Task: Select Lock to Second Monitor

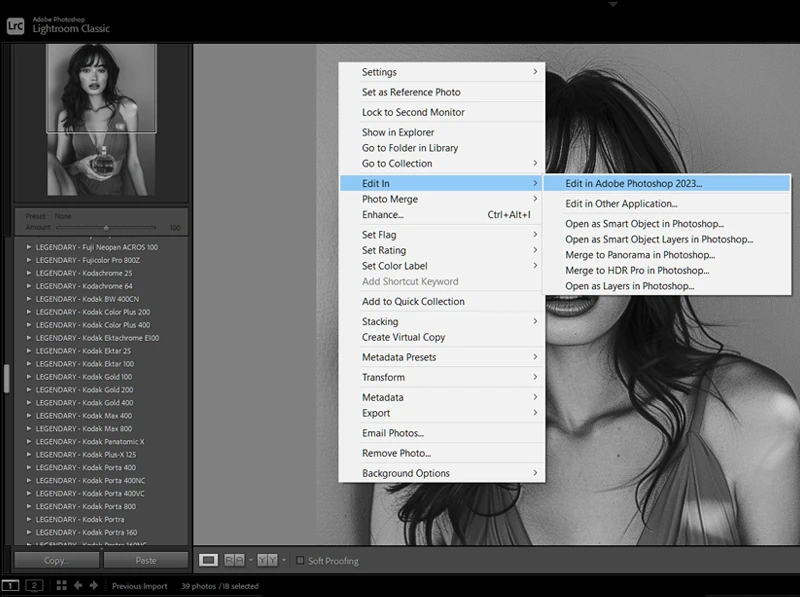Action: 442,112
